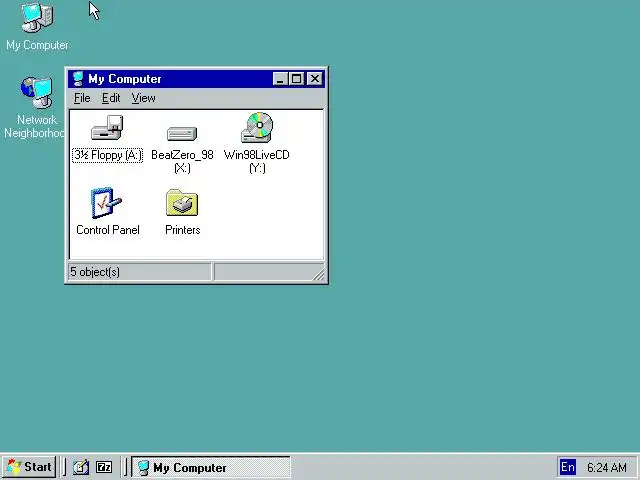
Task: Select the 3½ Floppy (A:) drive icon
Action: [107, 127]
